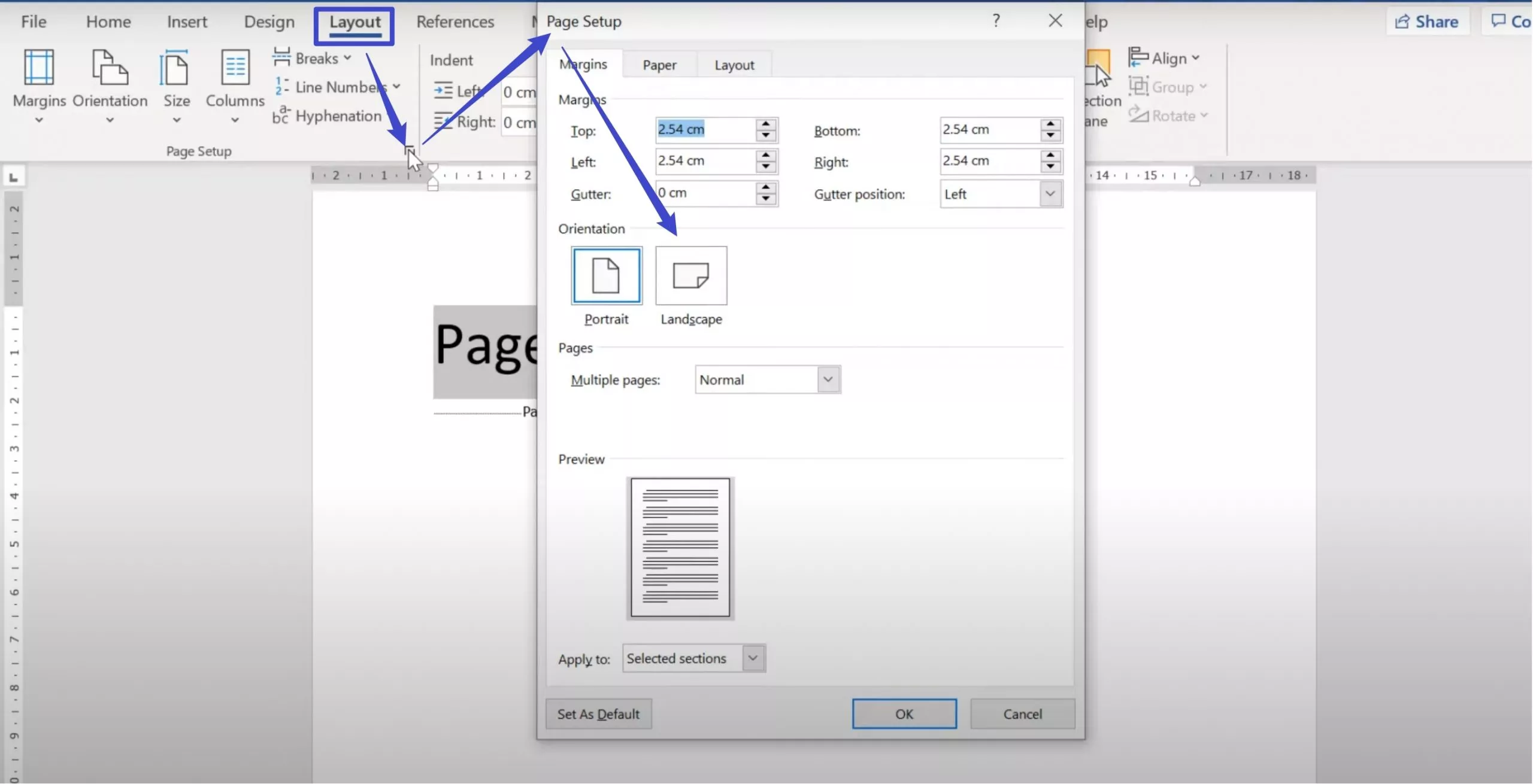Click the Breaks icon in Page Setup
This screenshot has width=1533, height=784.
281,57
